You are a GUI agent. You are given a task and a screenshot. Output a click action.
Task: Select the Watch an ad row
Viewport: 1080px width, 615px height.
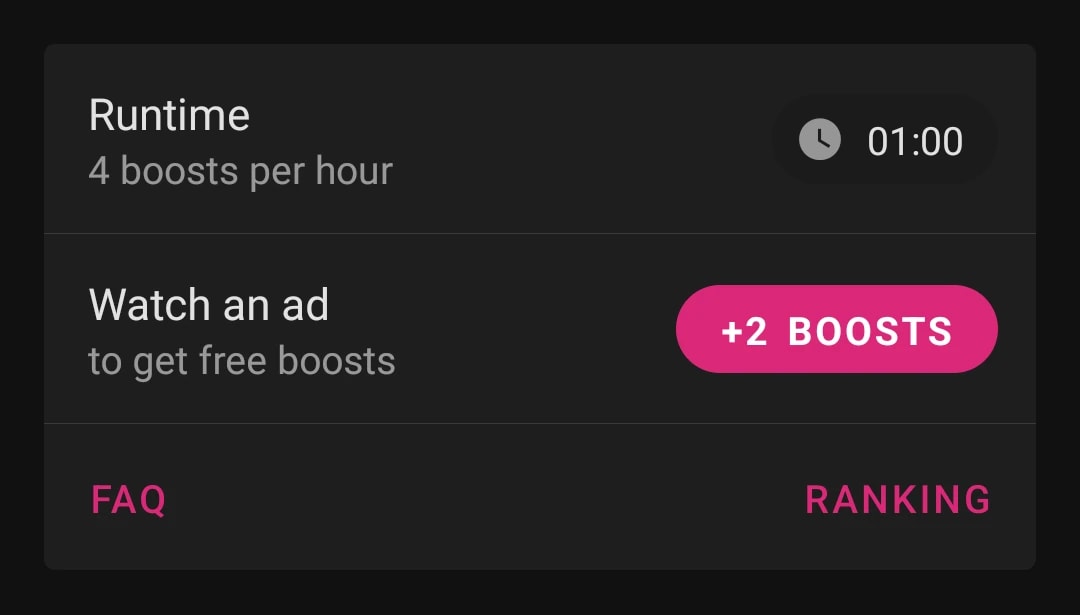(540, 329)
